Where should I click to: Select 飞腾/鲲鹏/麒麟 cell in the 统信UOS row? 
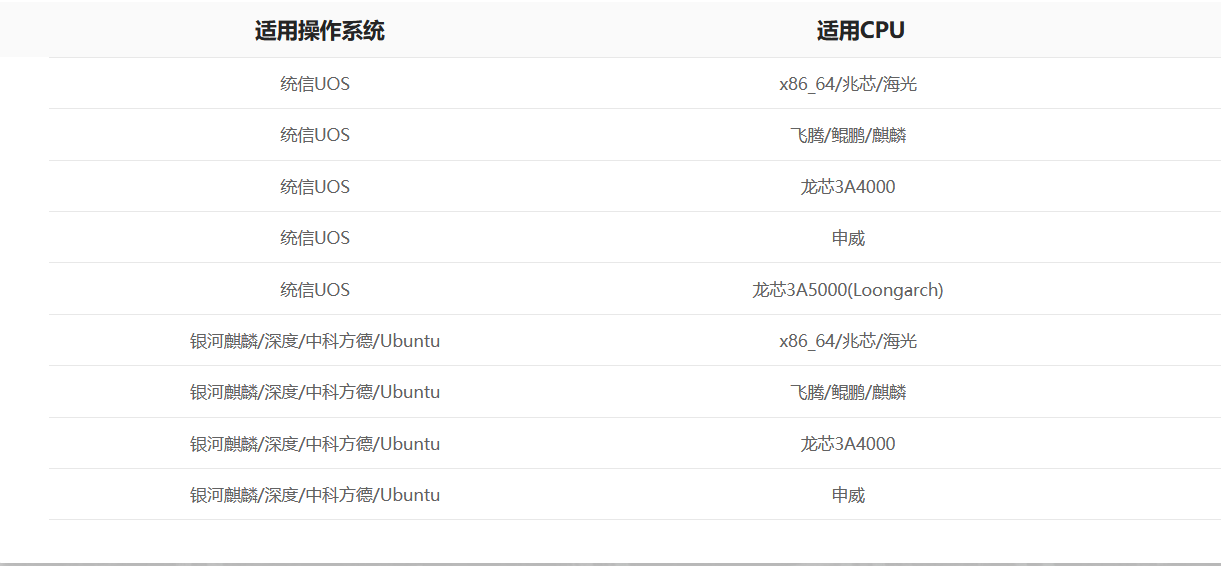tap(848, 135)
